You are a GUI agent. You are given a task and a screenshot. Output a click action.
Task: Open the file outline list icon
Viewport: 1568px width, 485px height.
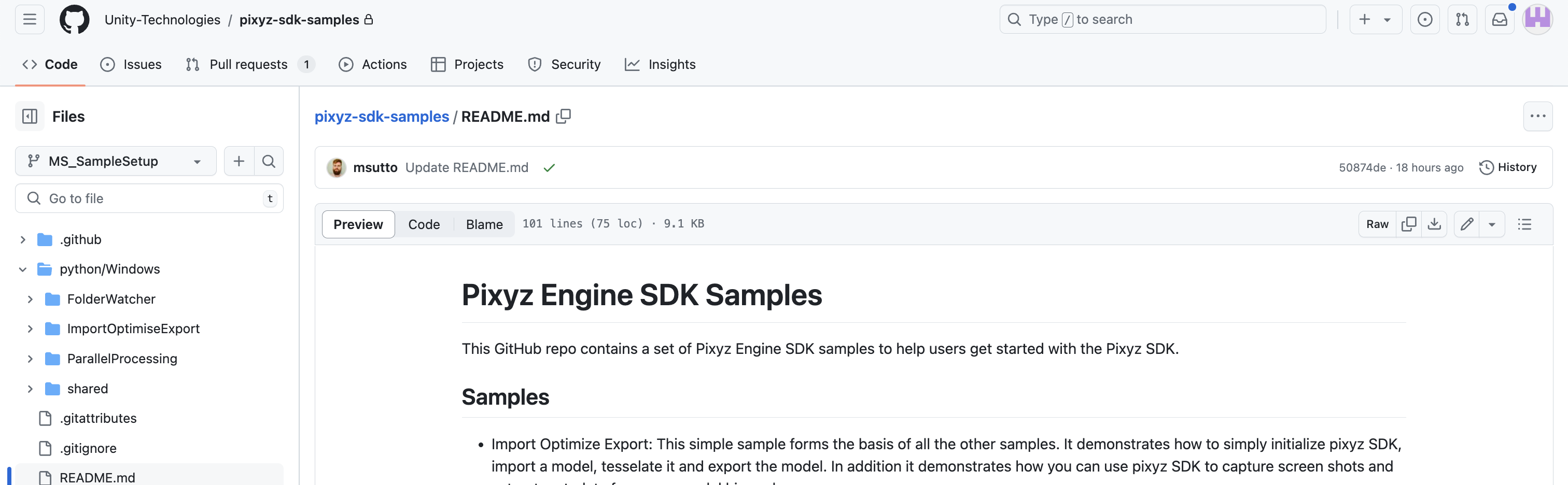pos(1524,224)
